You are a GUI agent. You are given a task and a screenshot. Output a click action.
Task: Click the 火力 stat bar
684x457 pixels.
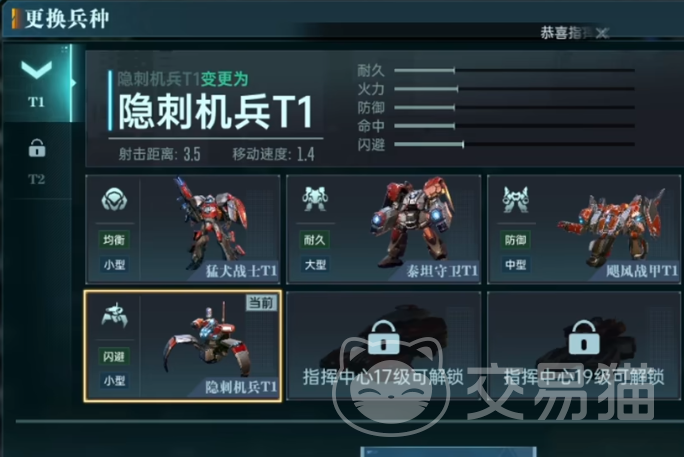514,89
